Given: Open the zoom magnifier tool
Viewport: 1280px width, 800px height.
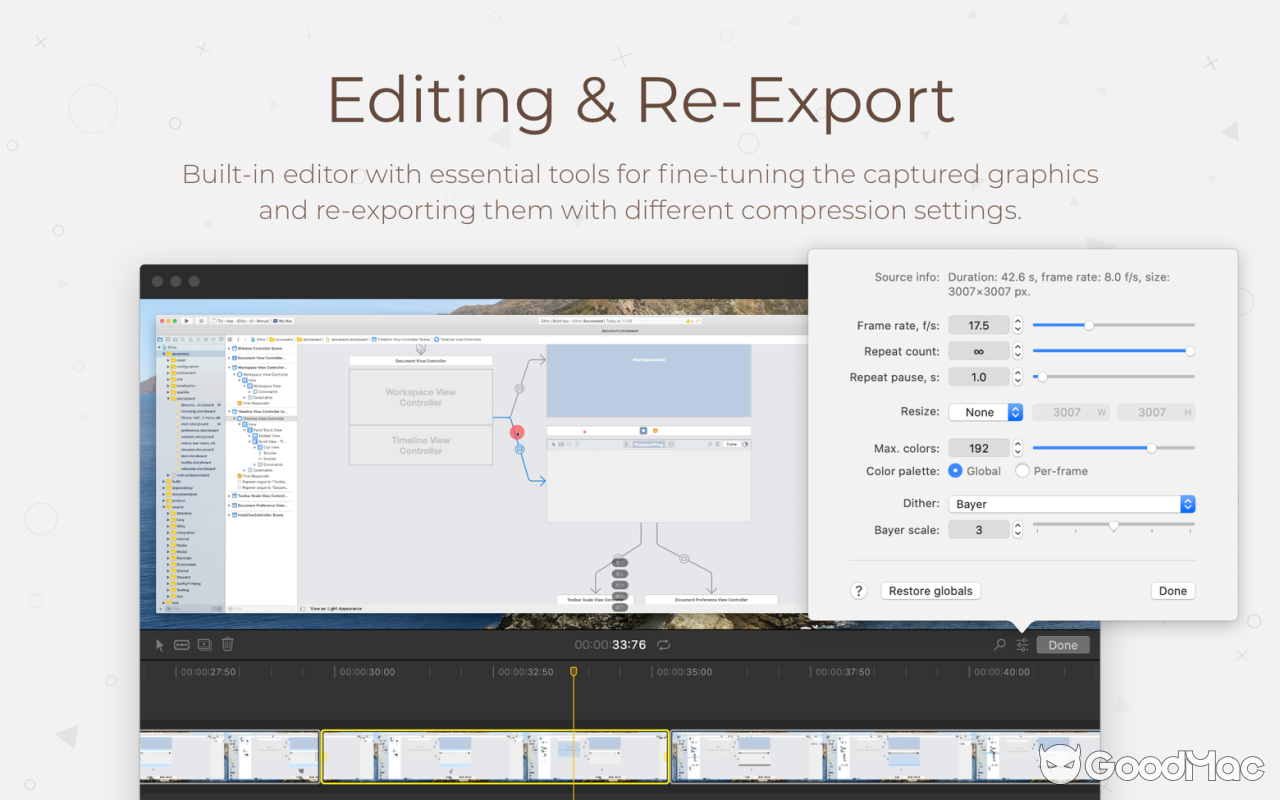Looking at the screenshot, I should coord(998,644).
